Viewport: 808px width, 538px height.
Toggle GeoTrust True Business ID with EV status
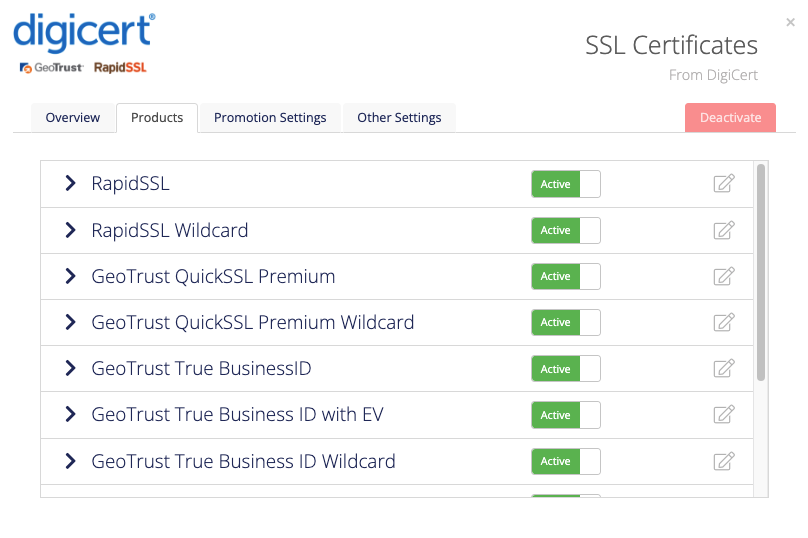[566, 415]
